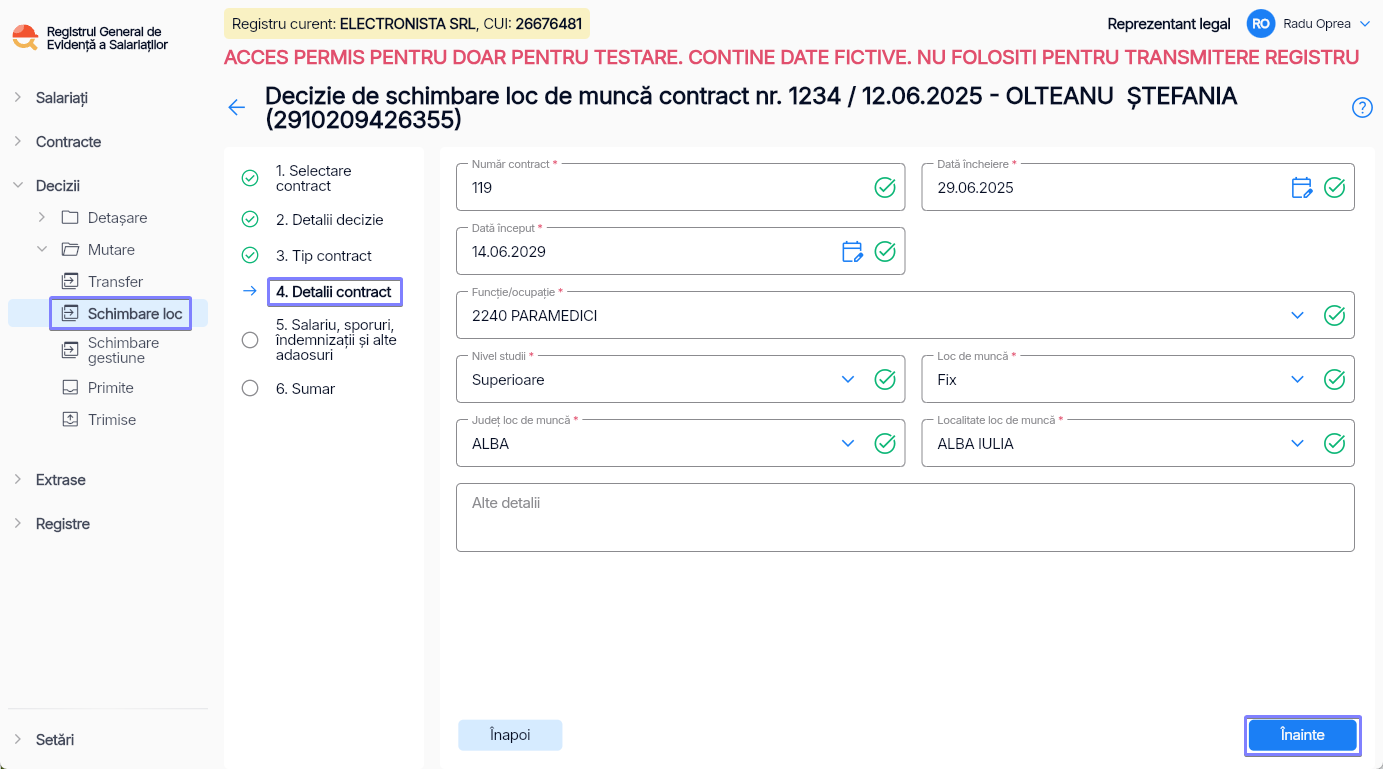1383x769 pixels.
Task: Select step 5 Salariu, sporuri radio circle
Action: pos(250,340)
